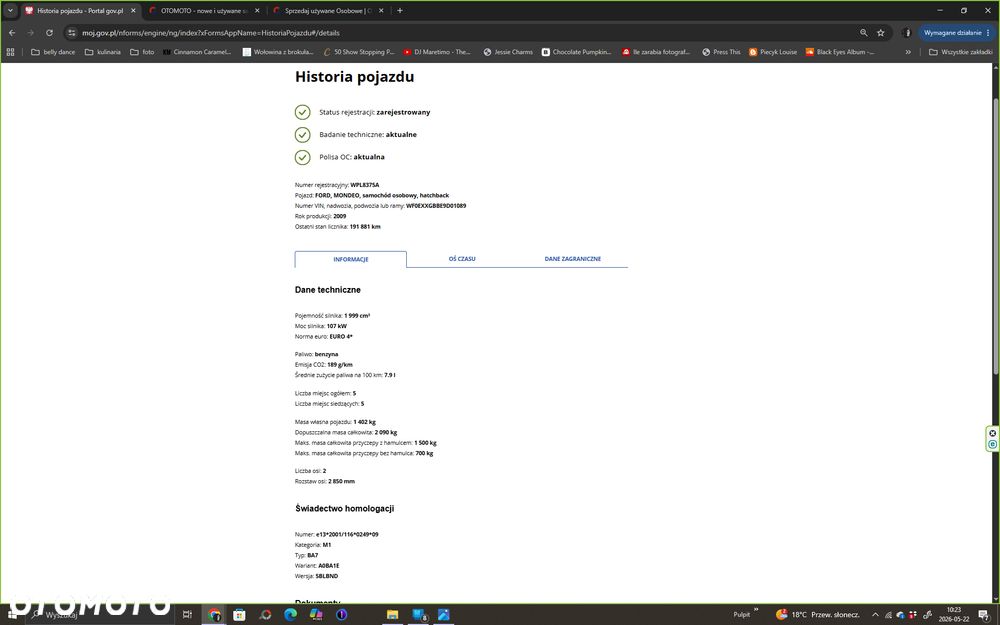Image resolution: width=1000 pixels, height=625 pixels.
Task: Open Microsoft Store from the taskbar
Action: 239,615
